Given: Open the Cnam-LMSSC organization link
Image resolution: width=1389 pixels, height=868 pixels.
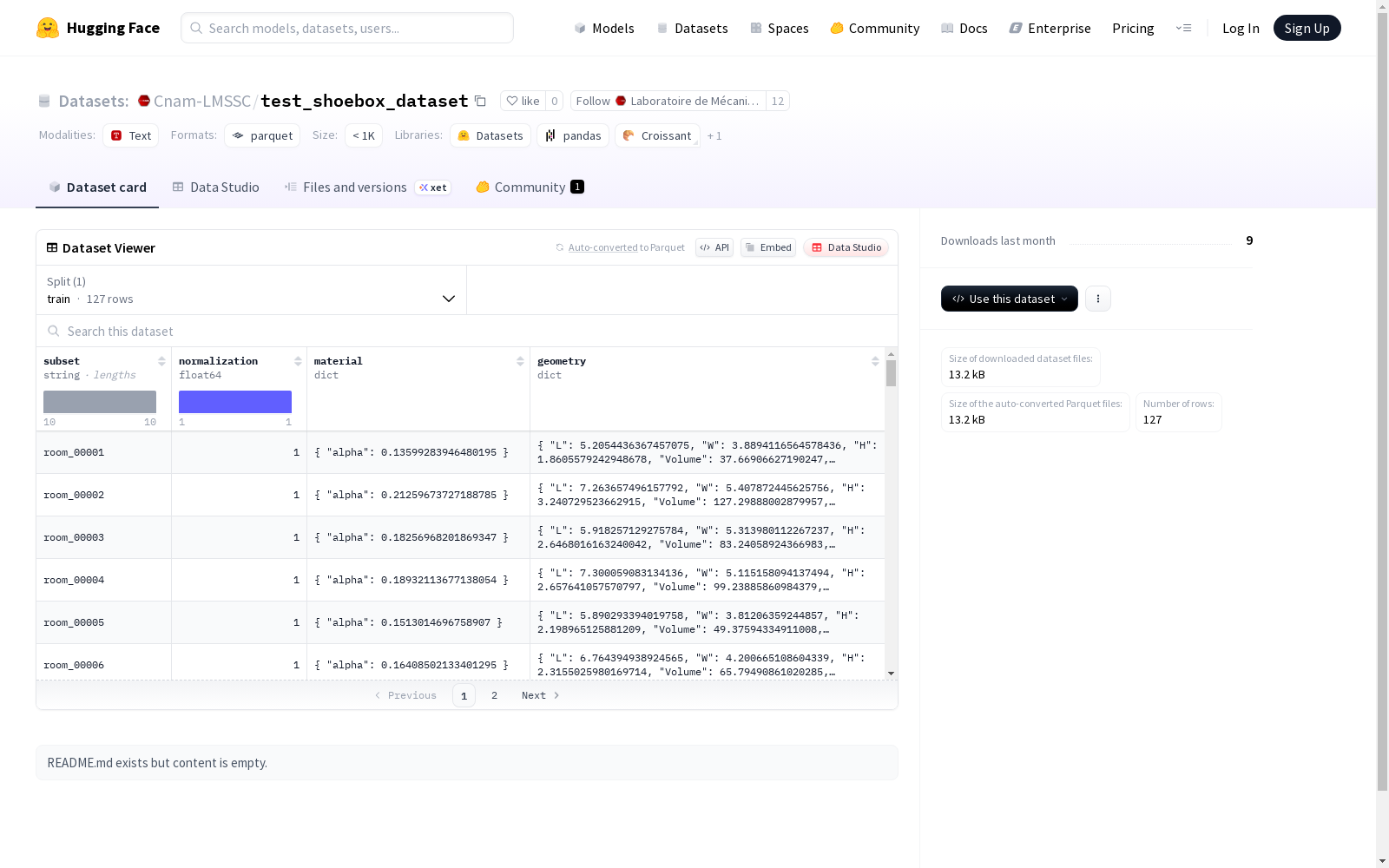Looking at the screenshot, I should [x=202, y=101].
